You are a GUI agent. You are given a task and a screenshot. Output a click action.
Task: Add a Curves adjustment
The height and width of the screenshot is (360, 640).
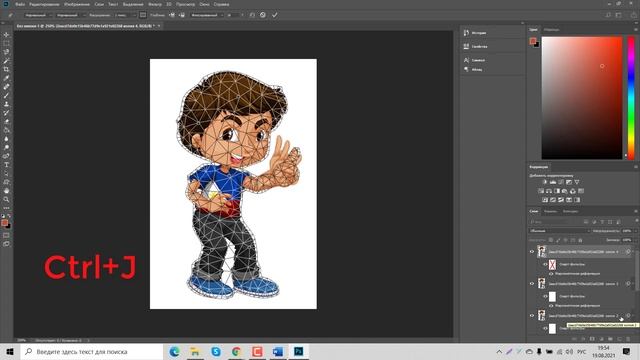coord(561,182)
